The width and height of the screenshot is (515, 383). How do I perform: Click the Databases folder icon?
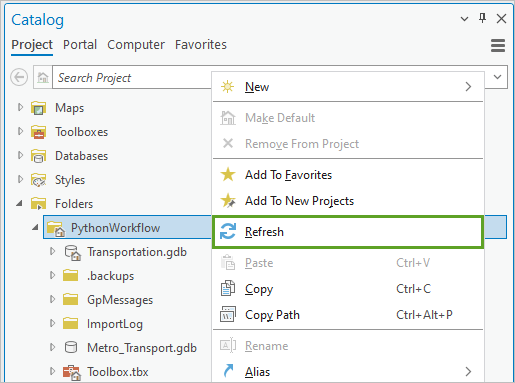click(x=38, y=156)
